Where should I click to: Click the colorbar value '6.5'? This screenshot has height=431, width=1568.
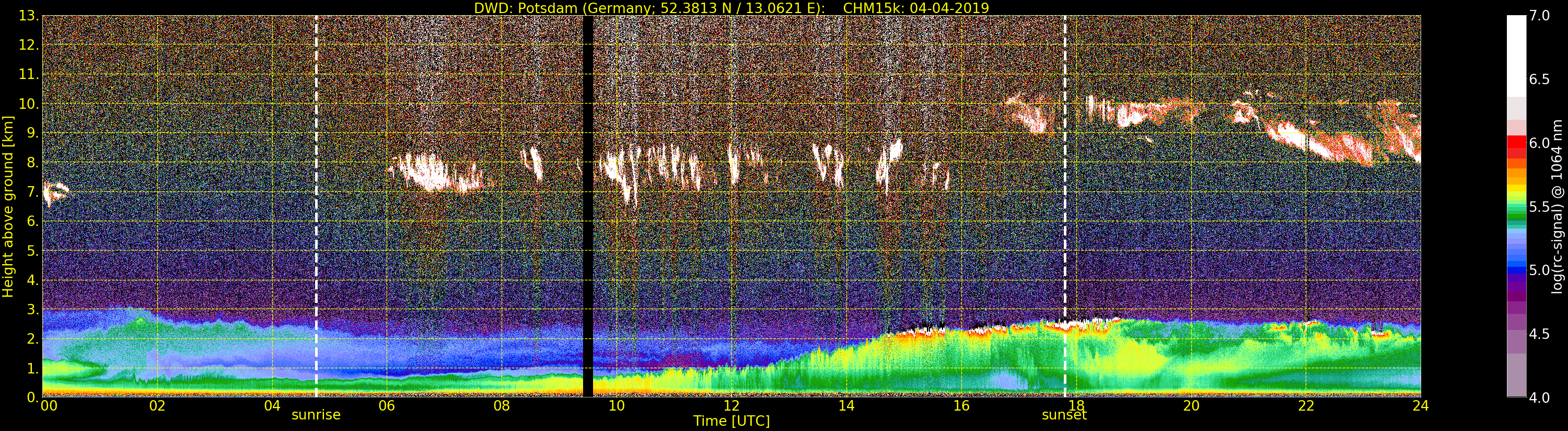tap(1539, 80)
